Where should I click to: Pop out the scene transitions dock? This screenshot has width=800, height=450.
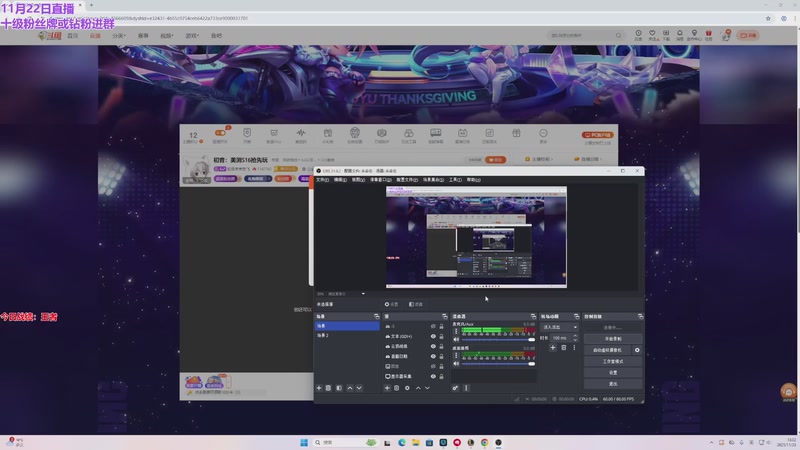pos(577,317)
